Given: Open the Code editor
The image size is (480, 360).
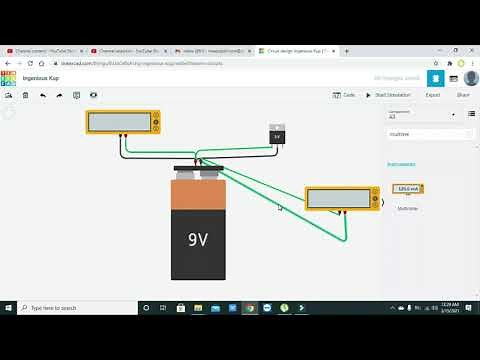Looking at the screenshot, I should click(x=343, y=95).
